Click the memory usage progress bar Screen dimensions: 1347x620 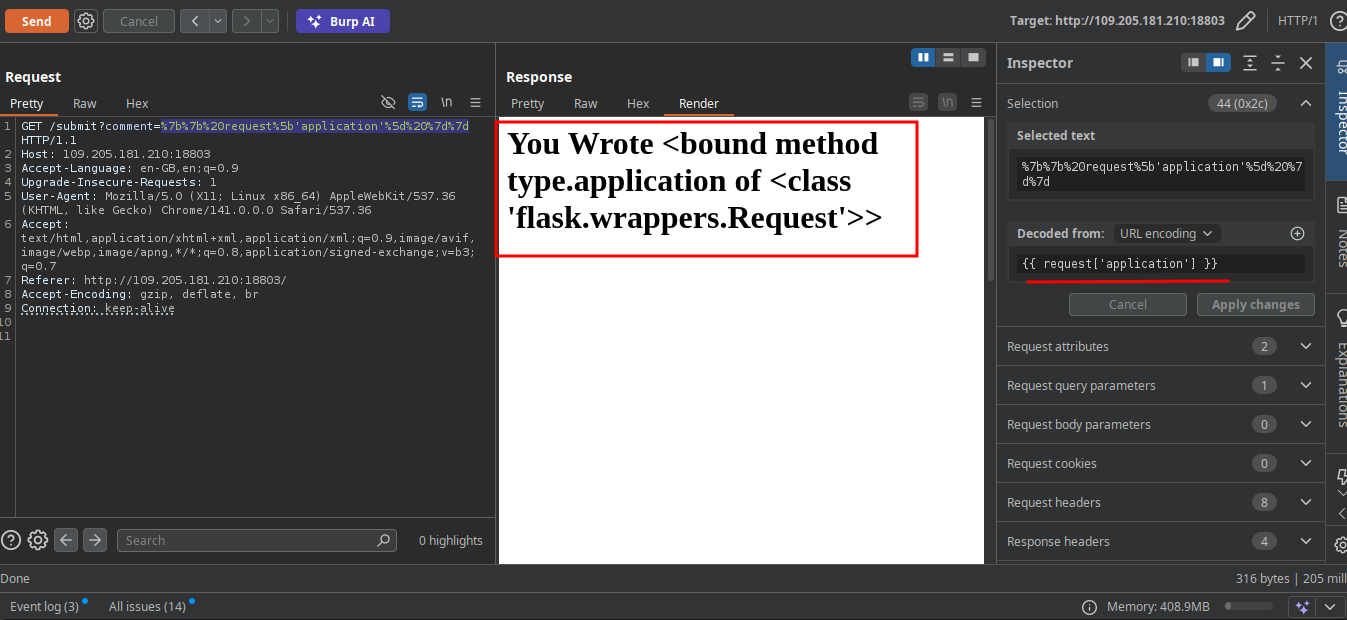click(x=1248, y=606)
